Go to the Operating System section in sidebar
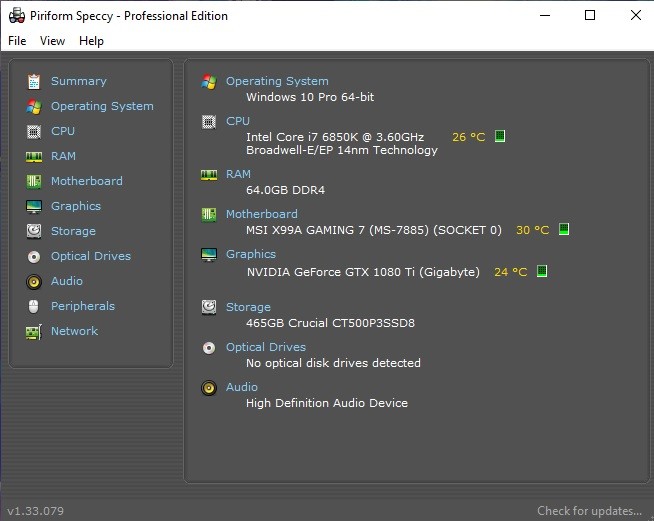Viewport: 654px width, 521px height. (x=102, y=106)
